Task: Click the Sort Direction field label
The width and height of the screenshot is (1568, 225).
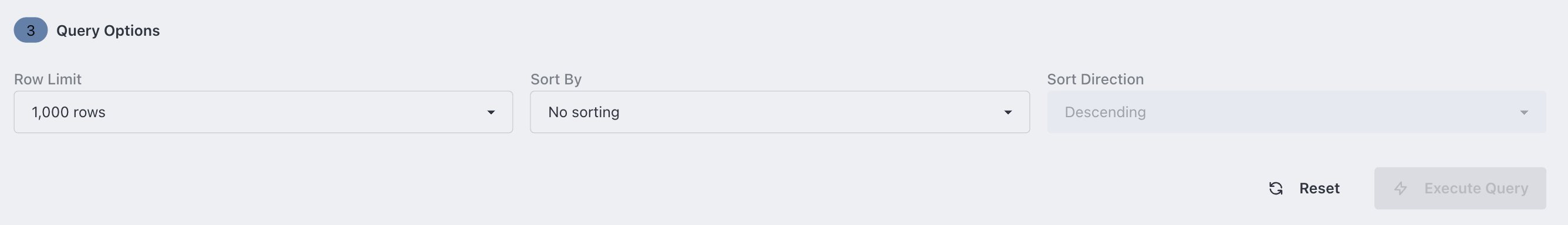Action: pyautogui.click(x=1095, y=79)
